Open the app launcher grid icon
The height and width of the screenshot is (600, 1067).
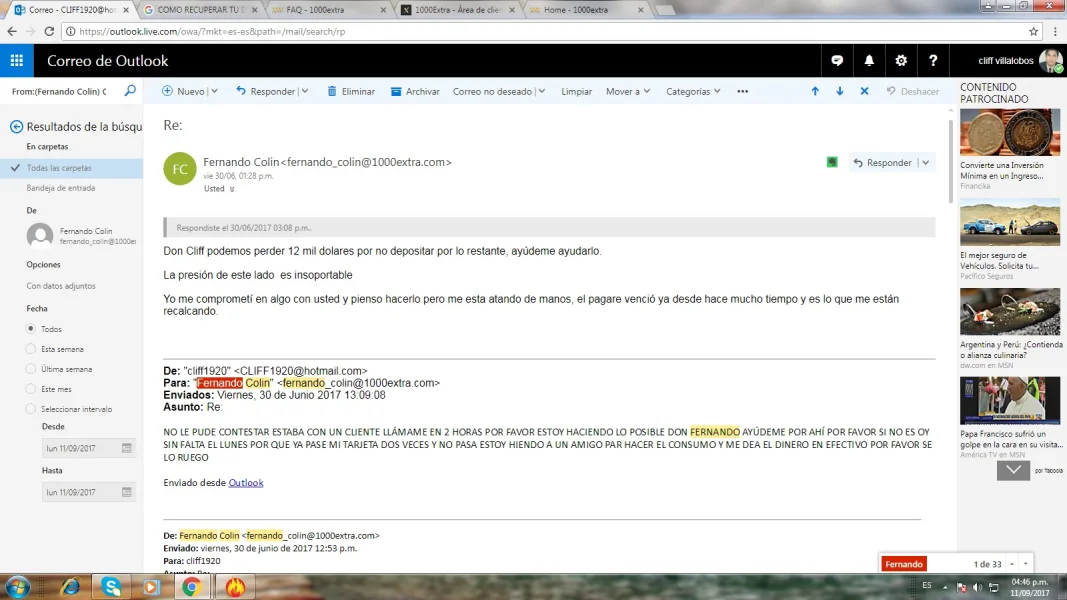tap(16, 61)
